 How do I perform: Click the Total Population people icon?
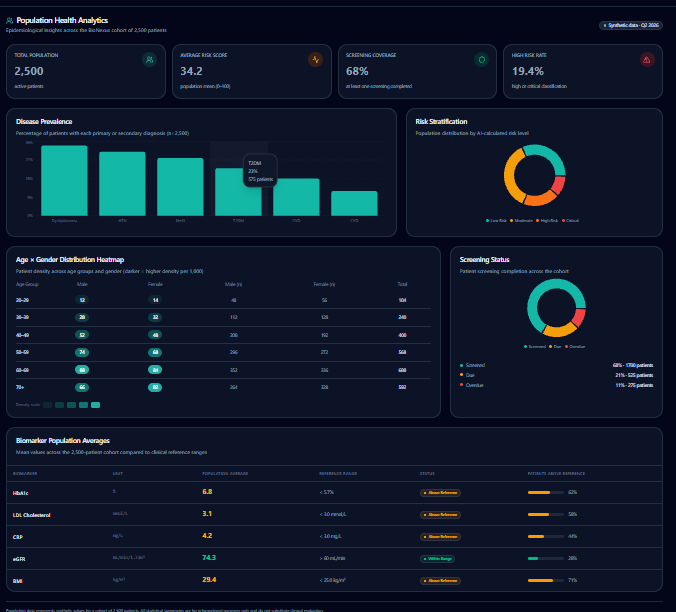tap(150, 59)
